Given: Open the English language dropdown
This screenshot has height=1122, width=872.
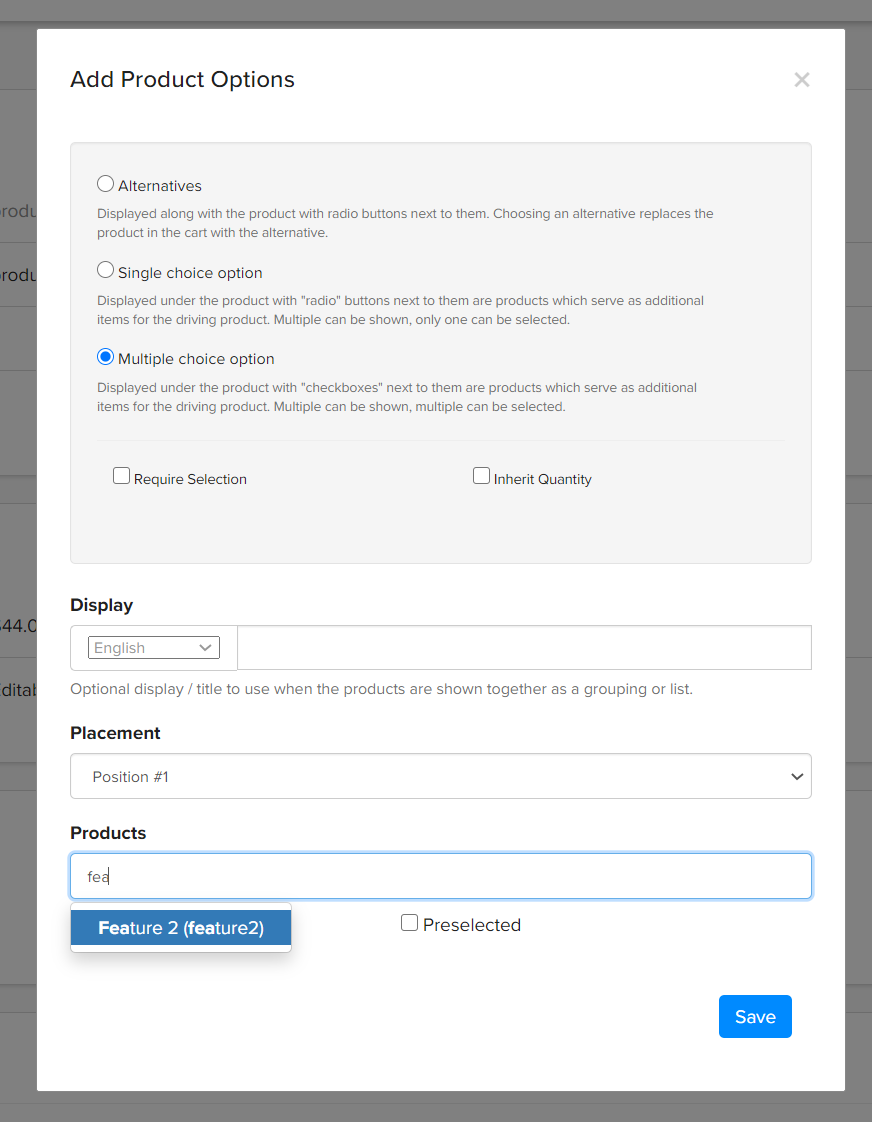Looking at the screenshot, I should click(x=154, y=648).
